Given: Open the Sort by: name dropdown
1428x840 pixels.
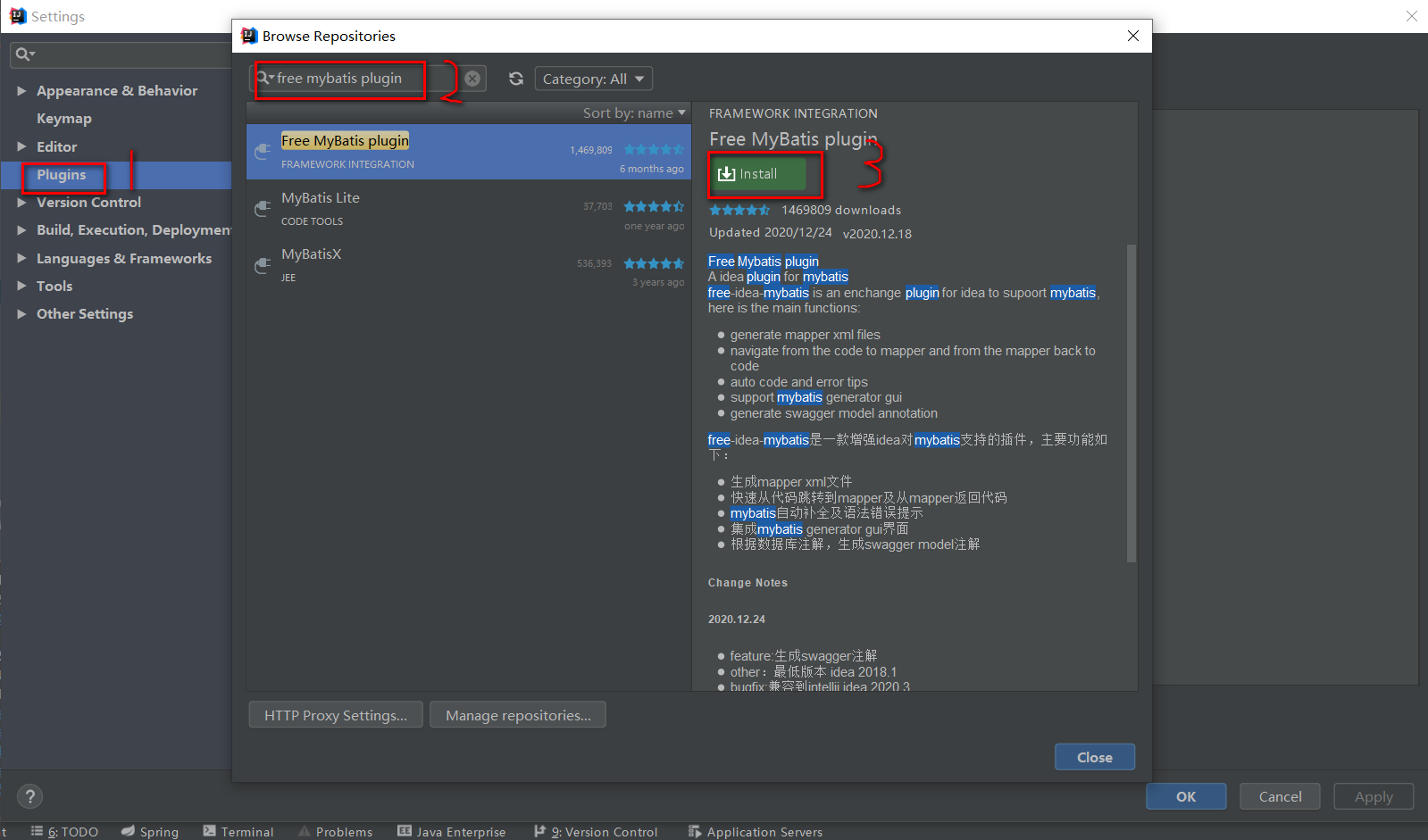Looking at the screenshot, I should coord(634,112).
